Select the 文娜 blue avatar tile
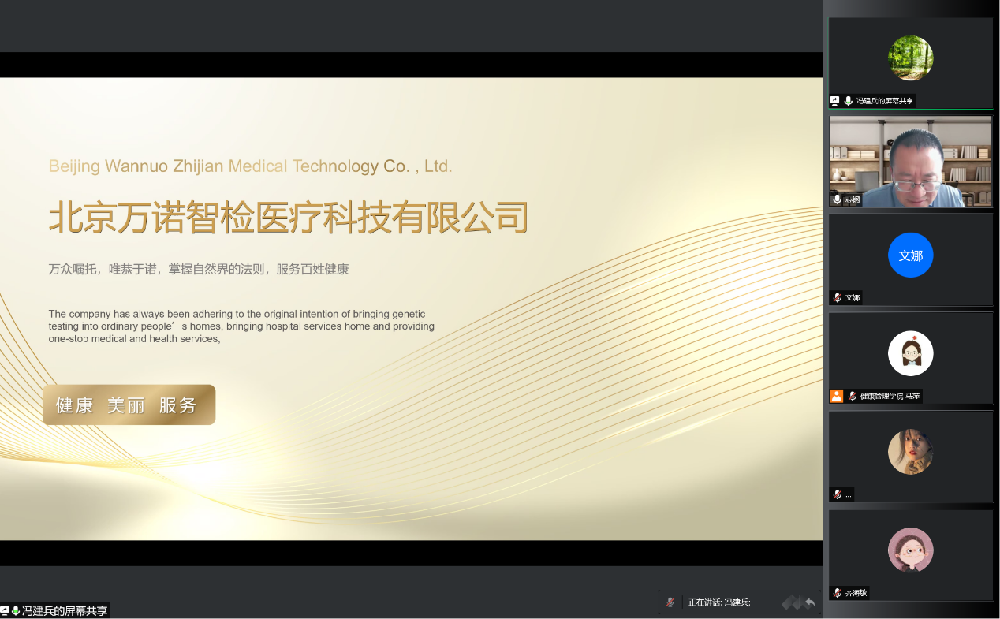 (911, 259)
